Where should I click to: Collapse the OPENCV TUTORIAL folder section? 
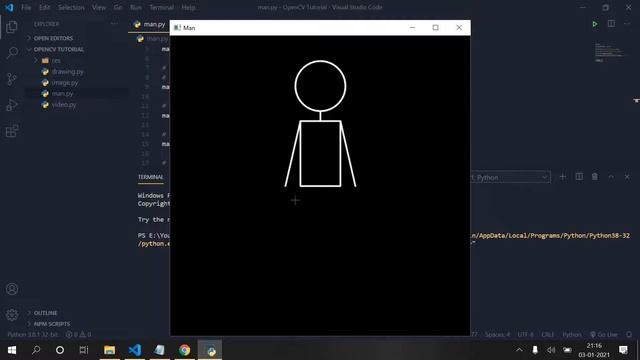pyautogui.click(x=58, y=49)
